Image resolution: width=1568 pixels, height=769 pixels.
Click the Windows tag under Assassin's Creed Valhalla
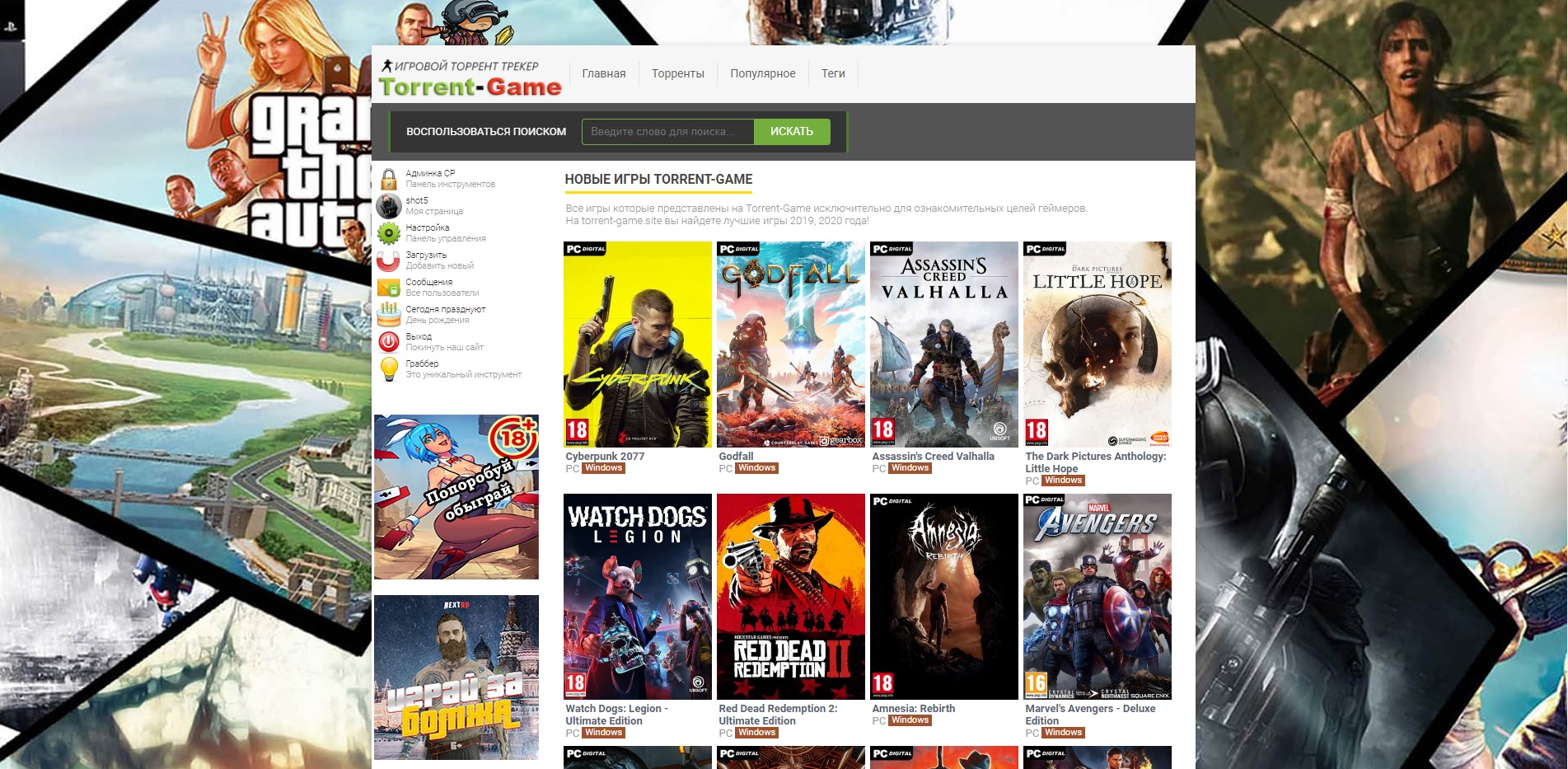pyautogui.click(x=910, y=468)
